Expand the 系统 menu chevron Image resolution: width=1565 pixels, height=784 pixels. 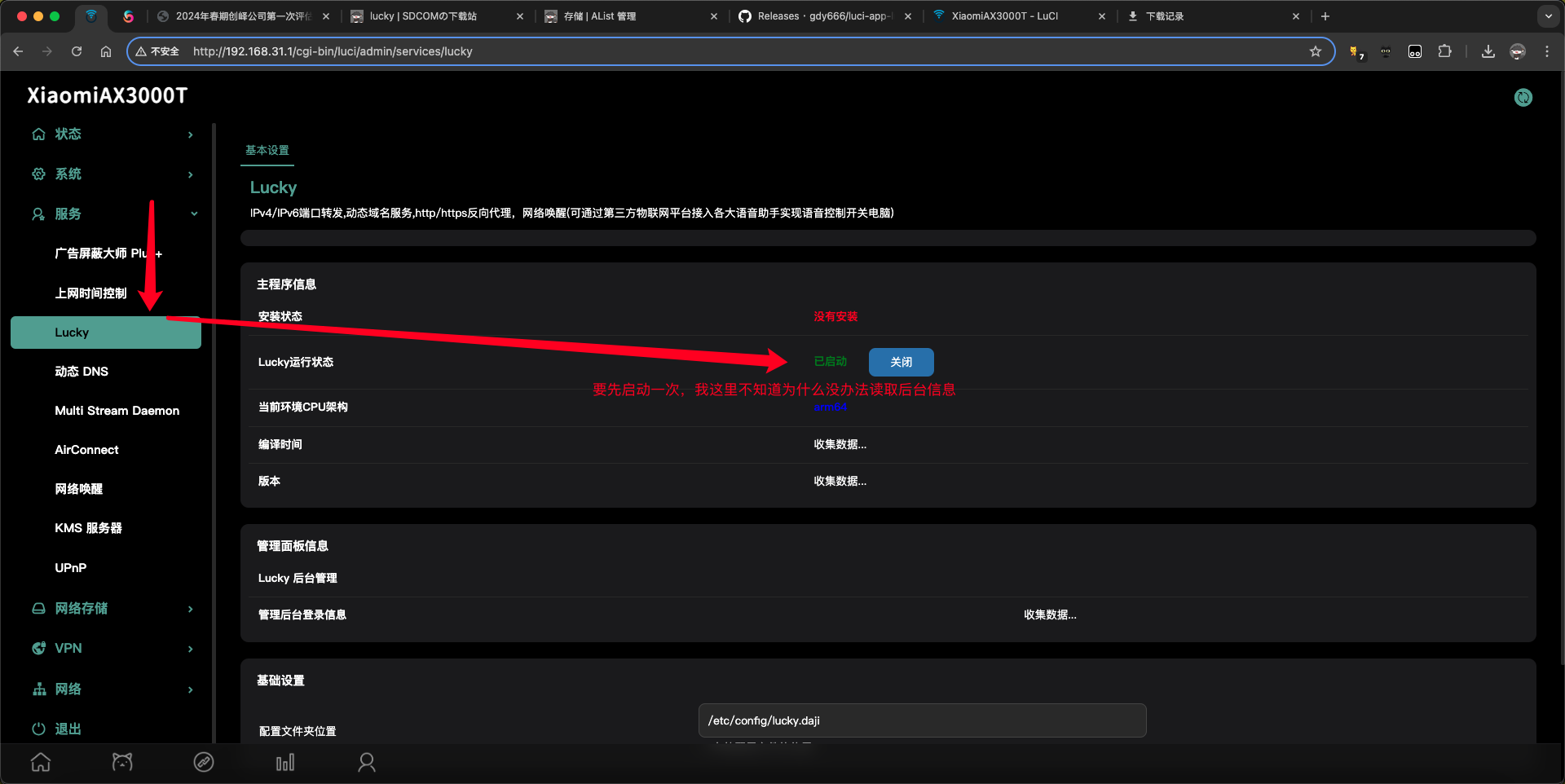click(190, 174)
